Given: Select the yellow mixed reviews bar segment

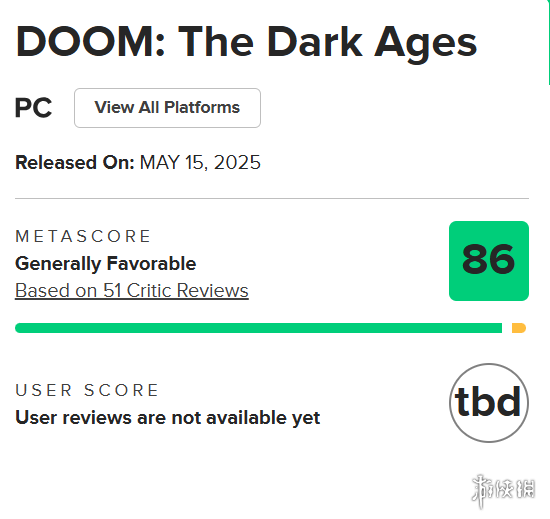Looking at the screenshot, I should coord(519,328).
